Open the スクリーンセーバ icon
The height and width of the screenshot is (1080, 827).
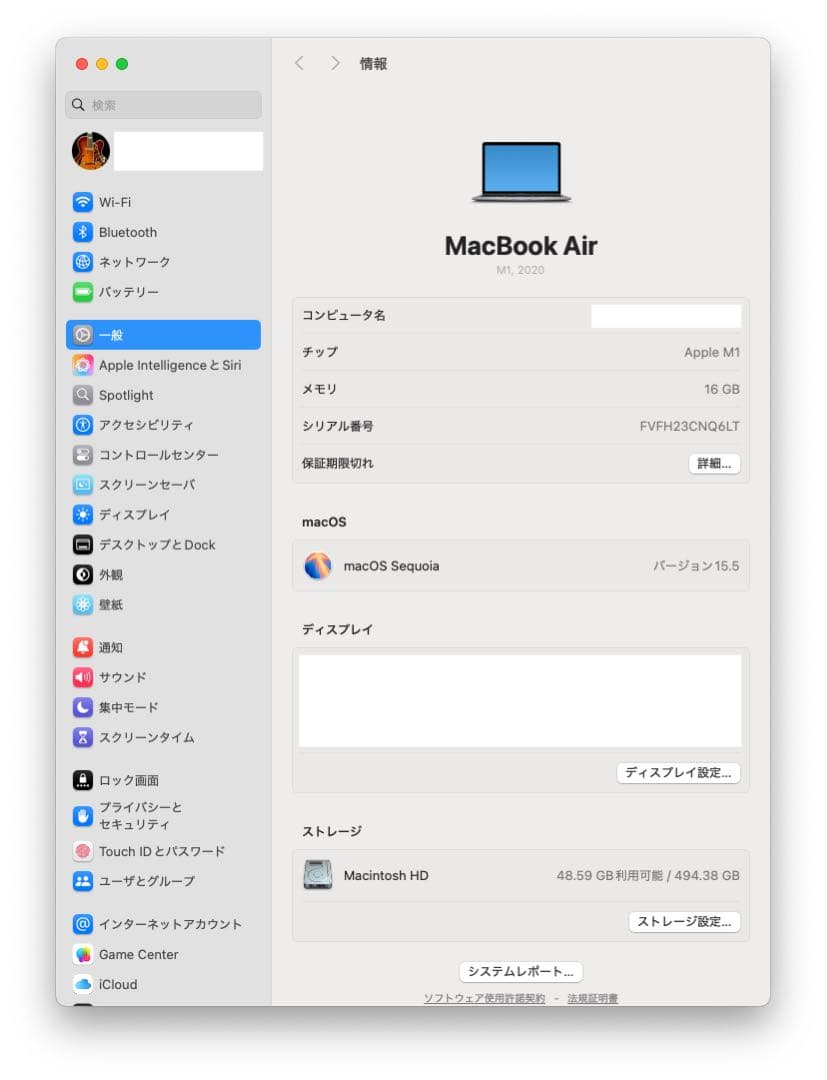(x=83, y=485)
